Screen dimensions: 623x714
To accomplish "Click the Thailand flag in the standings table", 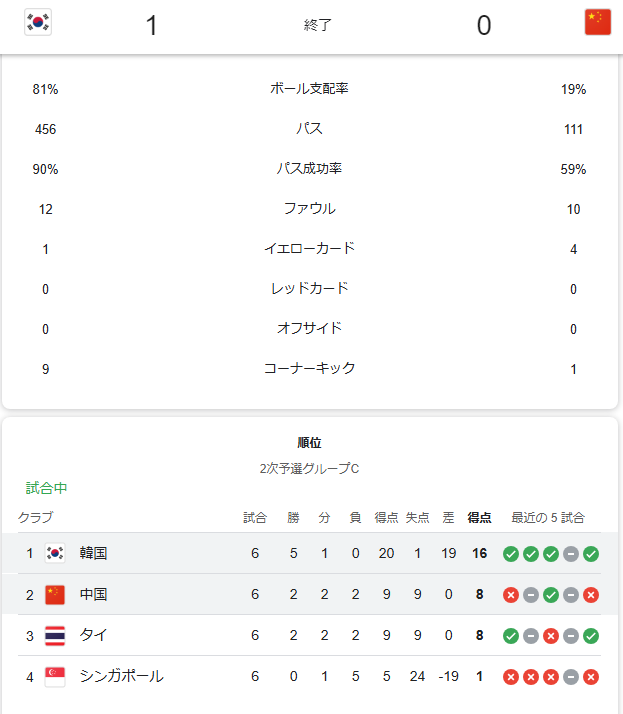I will coord(55,636).
